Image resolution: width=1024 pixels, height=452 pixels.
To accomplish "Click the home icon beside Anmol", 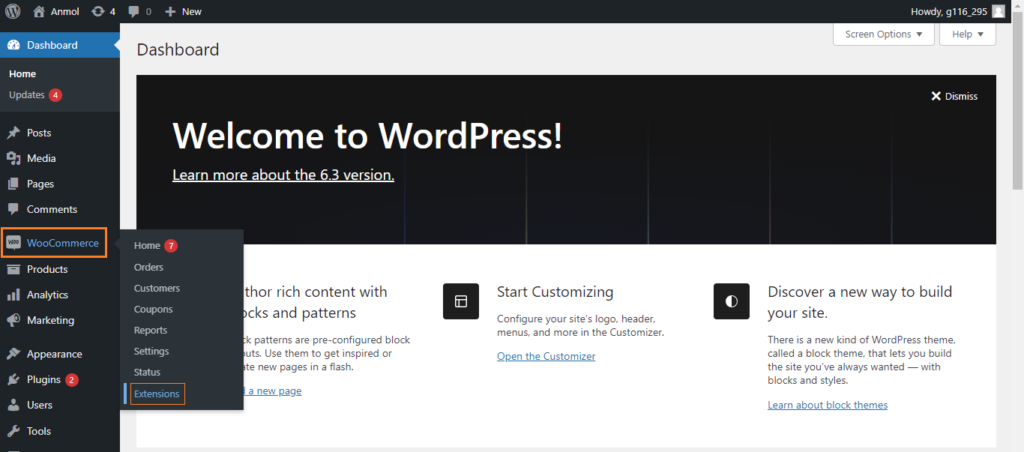I will tap(39, 11).
